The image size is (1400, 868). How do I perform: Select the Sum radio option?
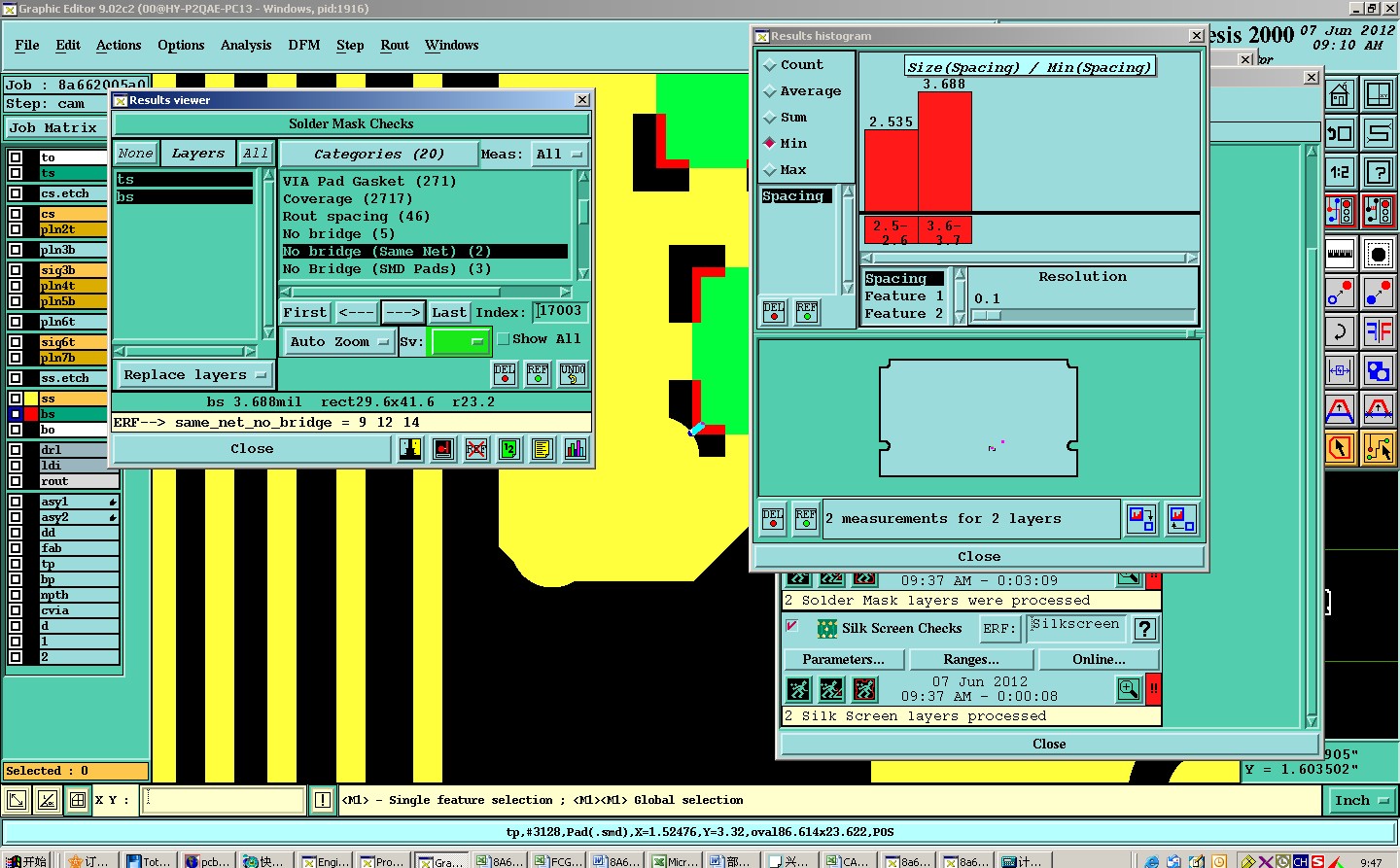[x=770, y=118]
